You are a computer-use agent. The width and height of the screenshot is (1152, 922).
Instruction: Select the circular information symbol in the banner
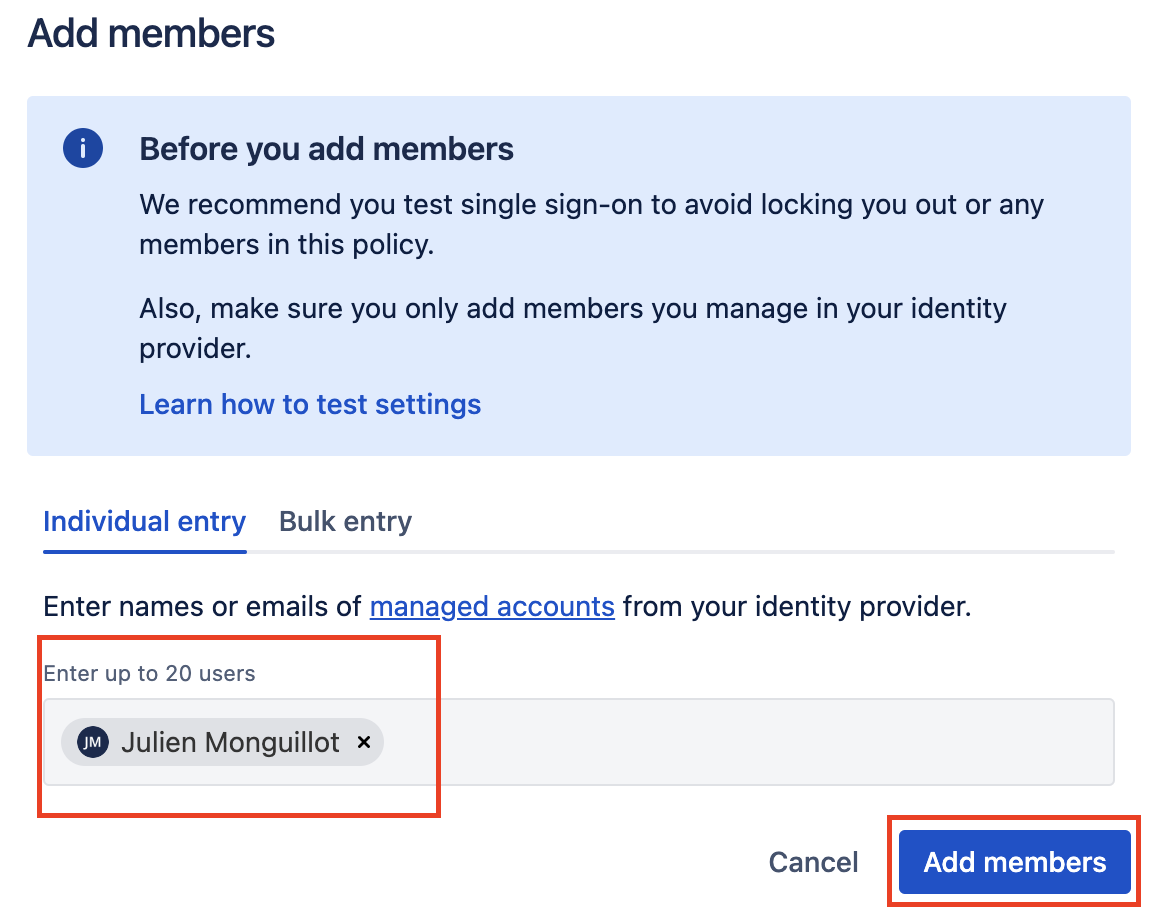point(83,148)
